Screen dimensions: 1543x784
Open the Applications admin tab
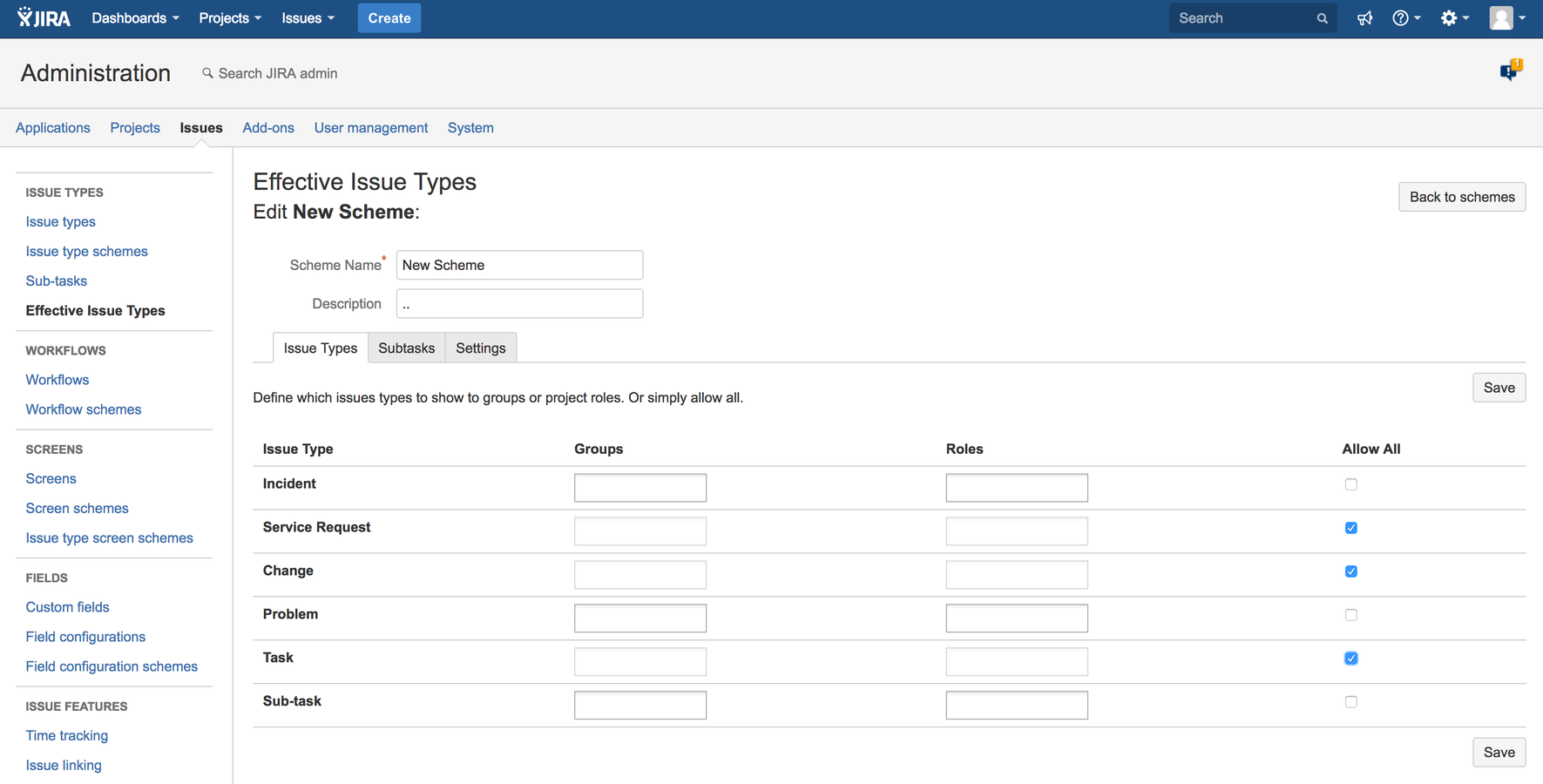coord(53,127)
